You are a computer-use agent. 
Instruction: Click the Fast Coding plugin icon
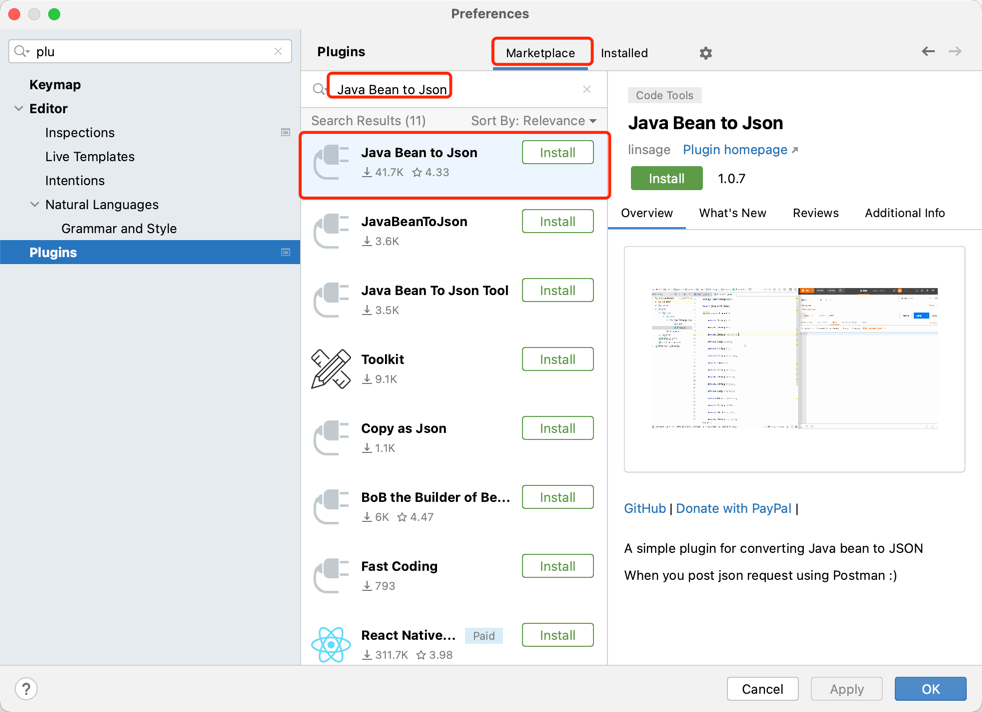click(331, 575)
